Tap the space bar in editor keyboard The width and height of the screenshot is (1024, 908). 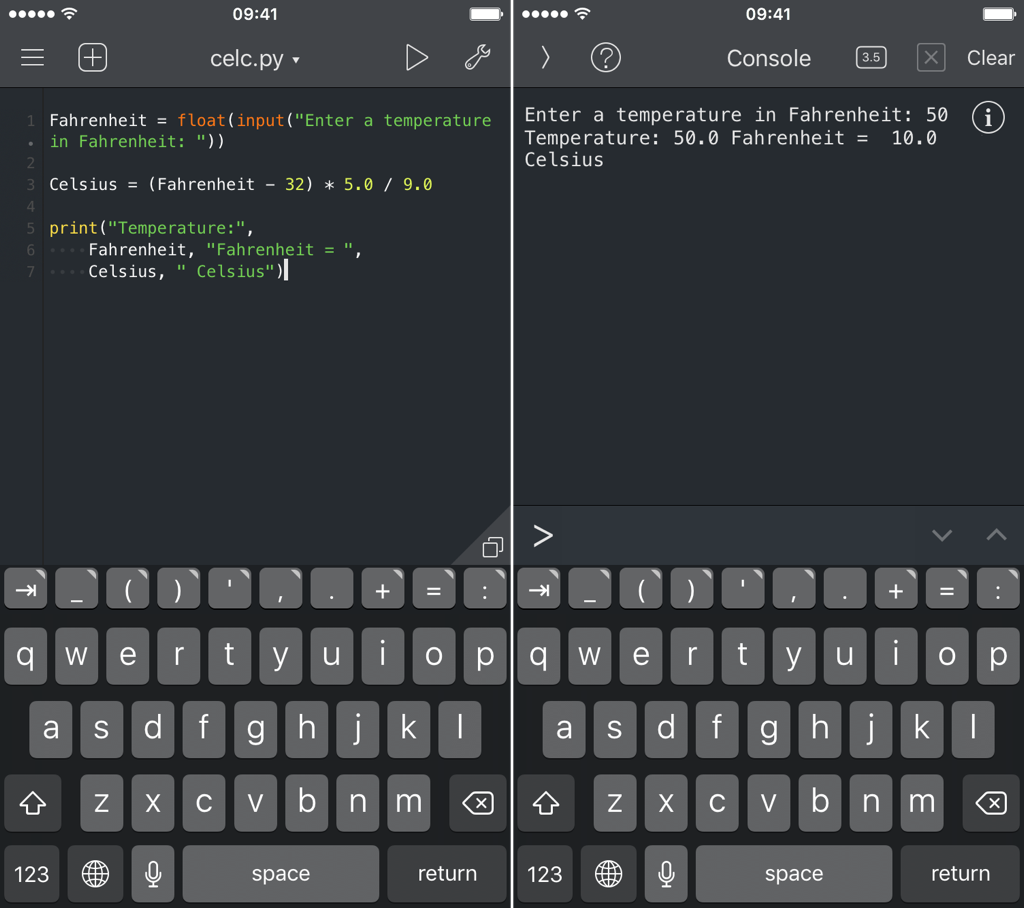pyautogui.click(x=281, y=873)
